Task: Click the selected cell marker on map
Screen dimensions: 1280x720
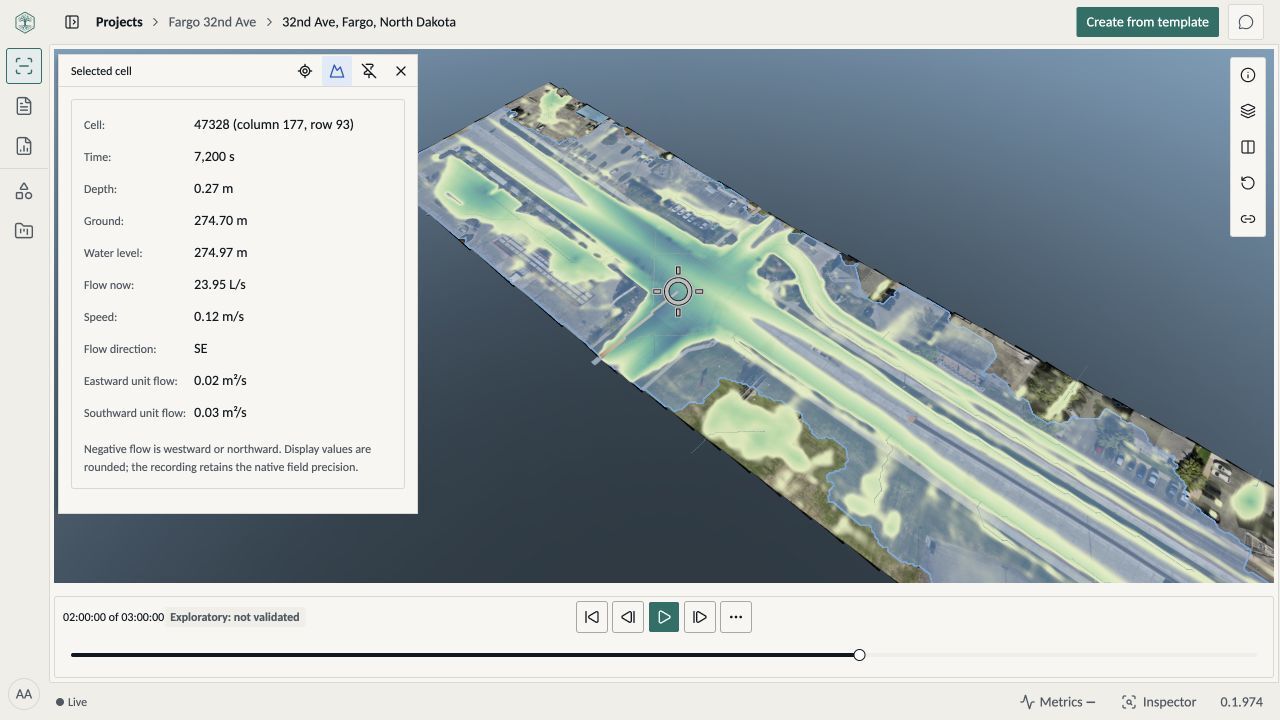Action: [678, 291]
